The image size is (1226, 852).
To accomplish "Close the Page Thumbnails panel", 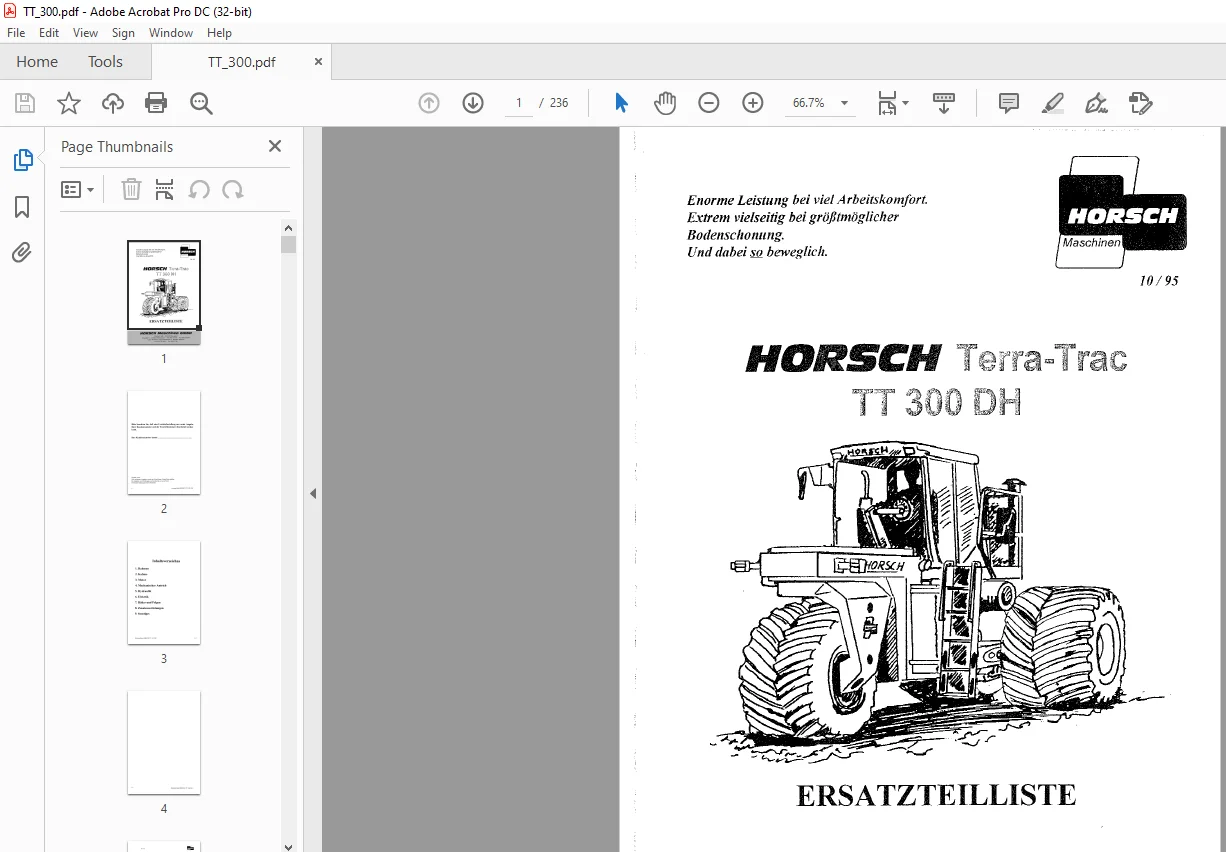I will point(275,146).
